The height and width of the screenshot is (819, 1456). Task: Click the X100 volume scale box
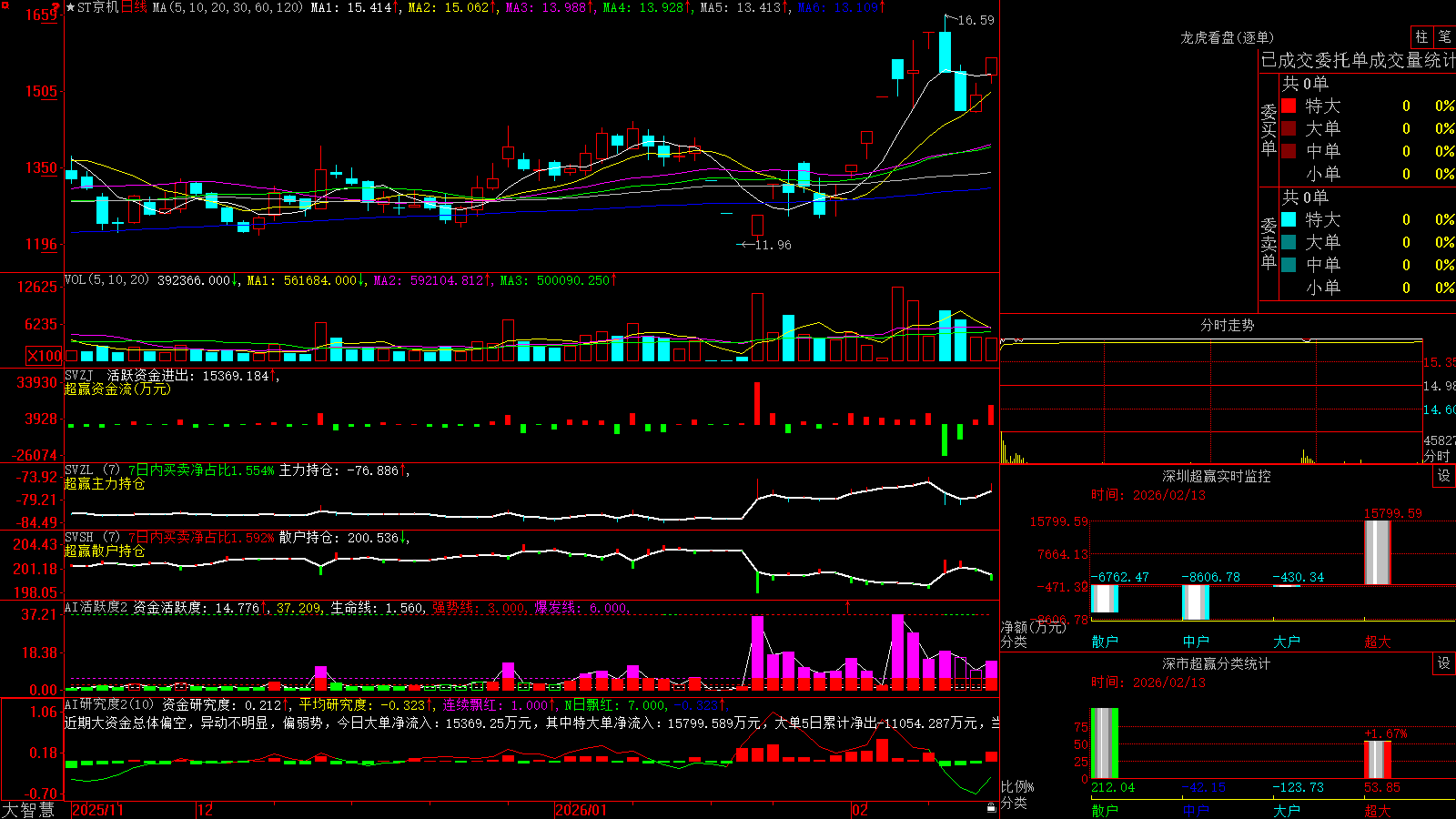45,356
